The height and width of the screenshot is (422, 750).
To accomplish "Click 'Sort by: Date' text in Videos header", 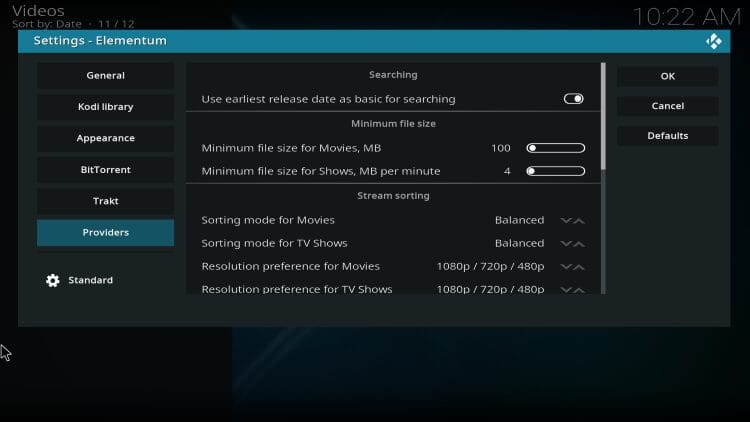I will coord(46,23).
